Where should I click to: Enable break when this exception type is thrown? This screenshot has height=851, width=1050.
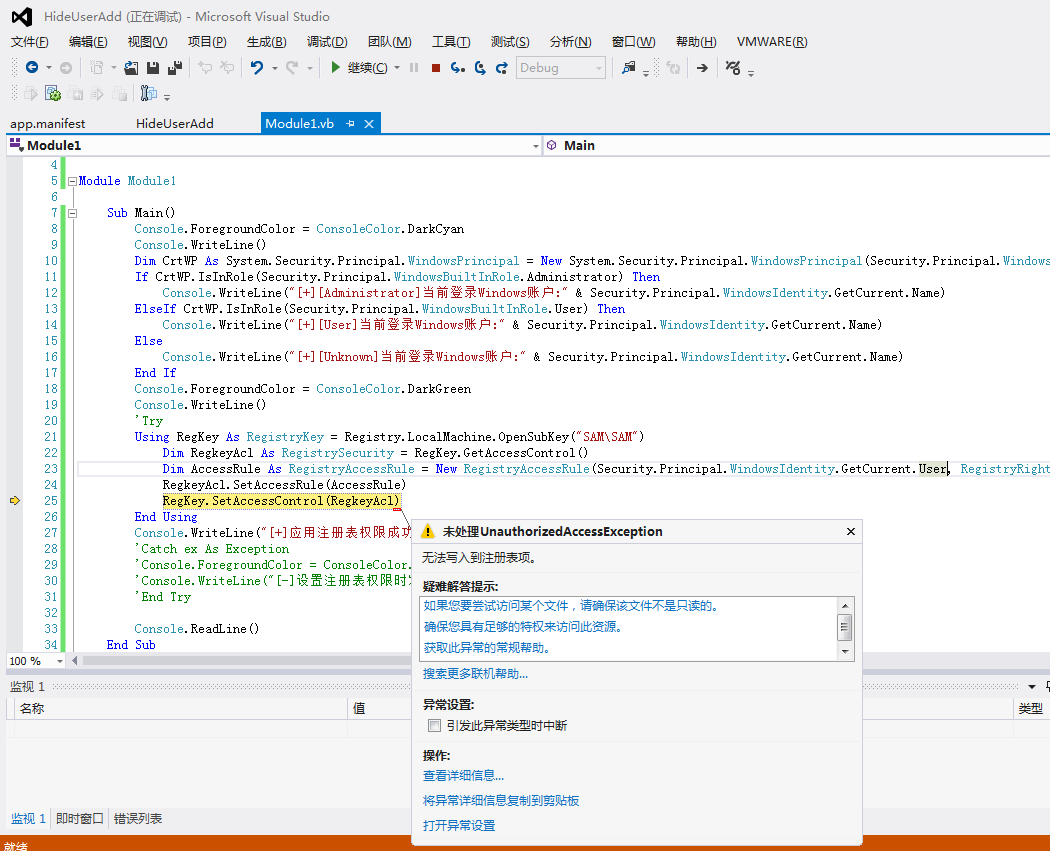pos(434,725)
